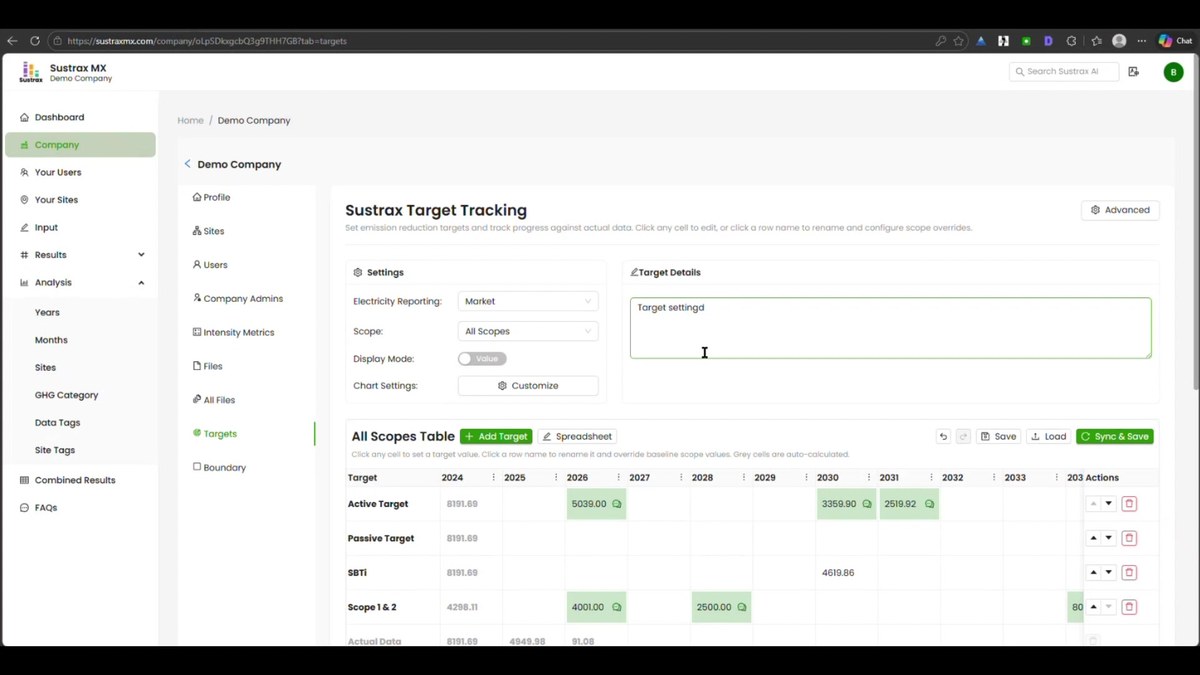Open Site Tags analysis
This screenshot has height=675, width=1200.
click(x=55, y=450)
